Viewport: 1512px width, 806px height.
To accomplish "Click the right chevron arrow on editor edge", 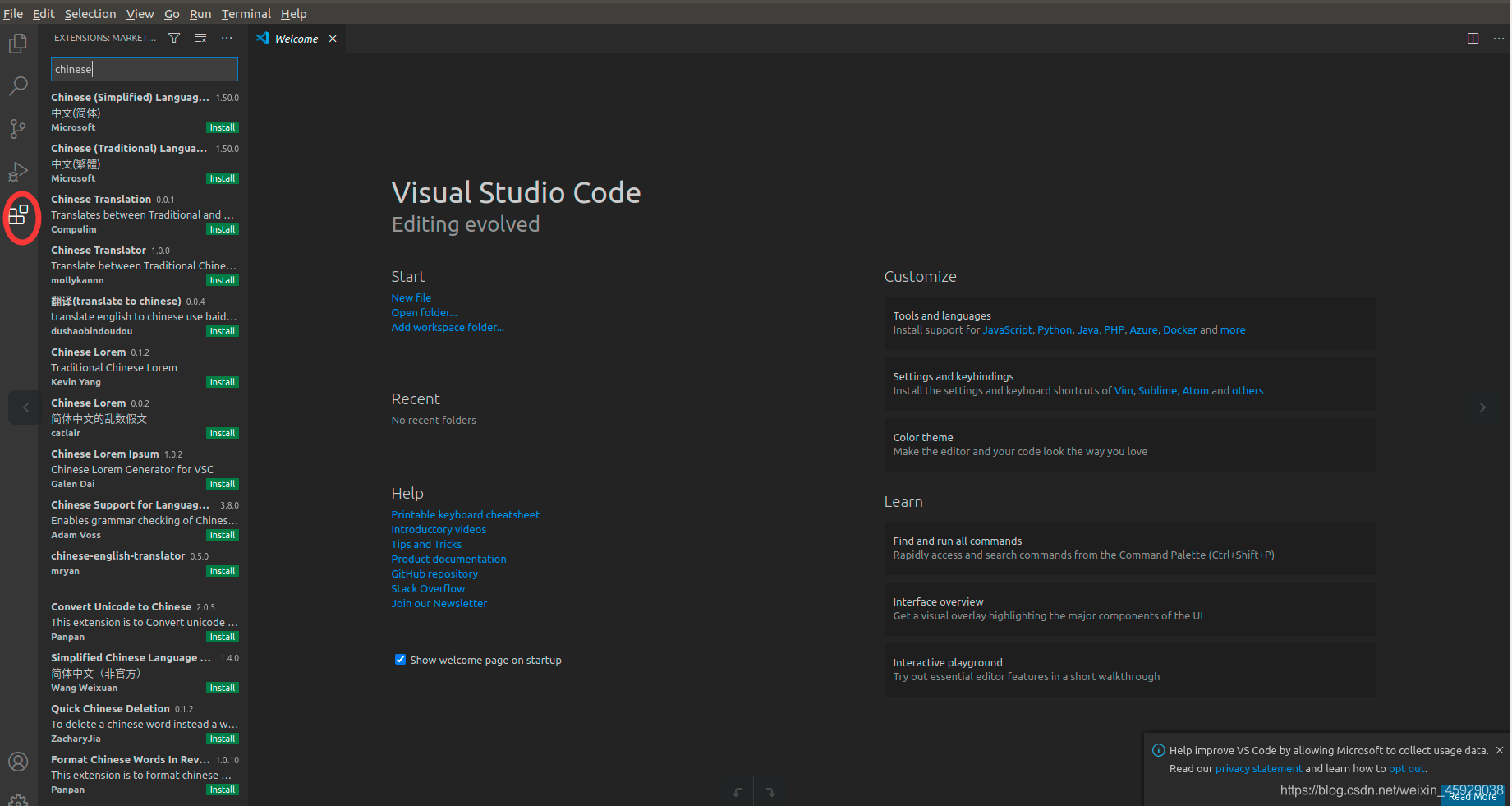I will (1482, 408).
